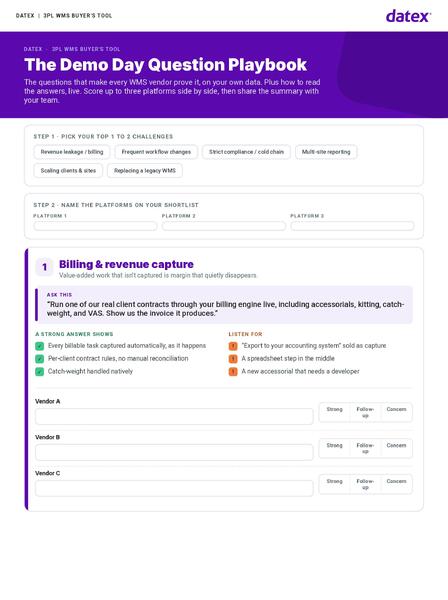Rate Vendor A as Strong

coord(334,412)
